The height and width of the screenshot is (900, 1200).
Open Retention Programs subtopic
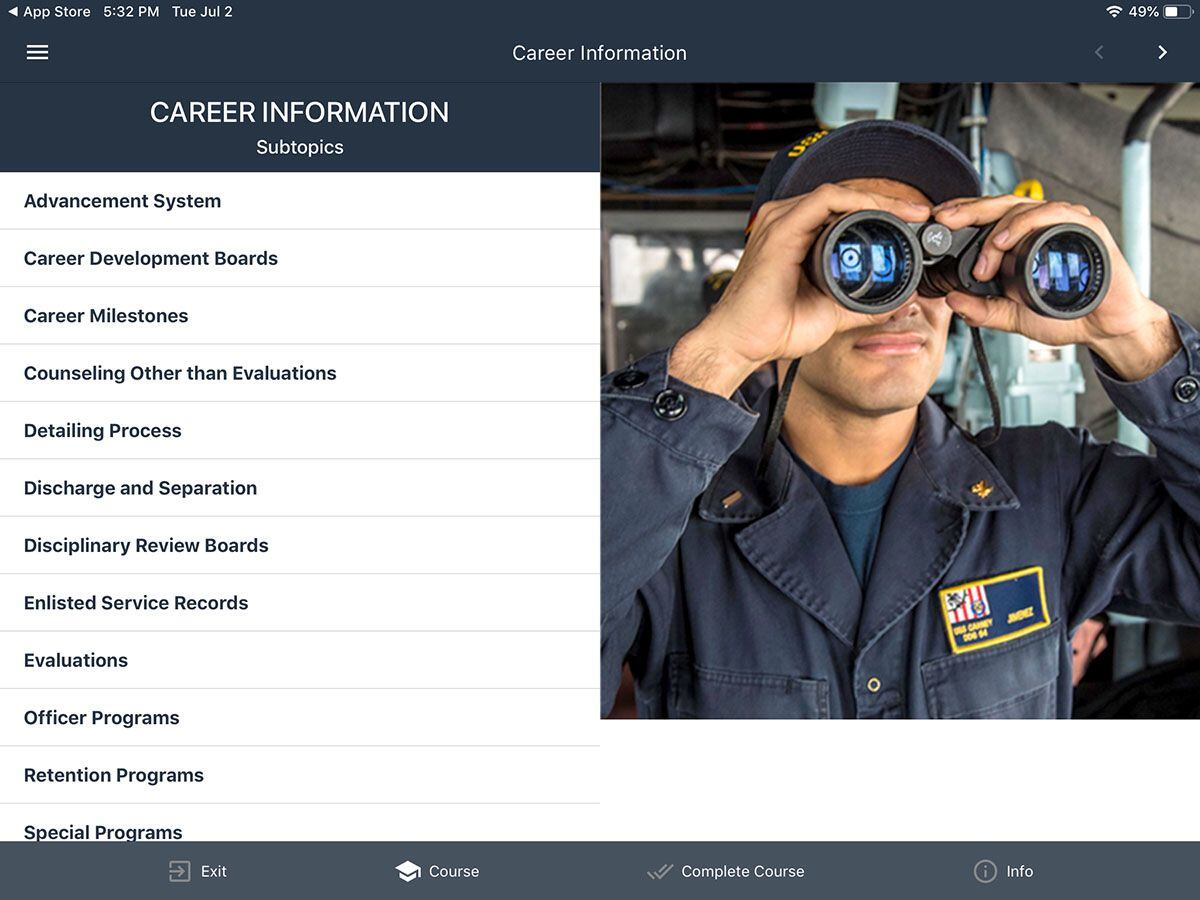(x=114, y=775)
